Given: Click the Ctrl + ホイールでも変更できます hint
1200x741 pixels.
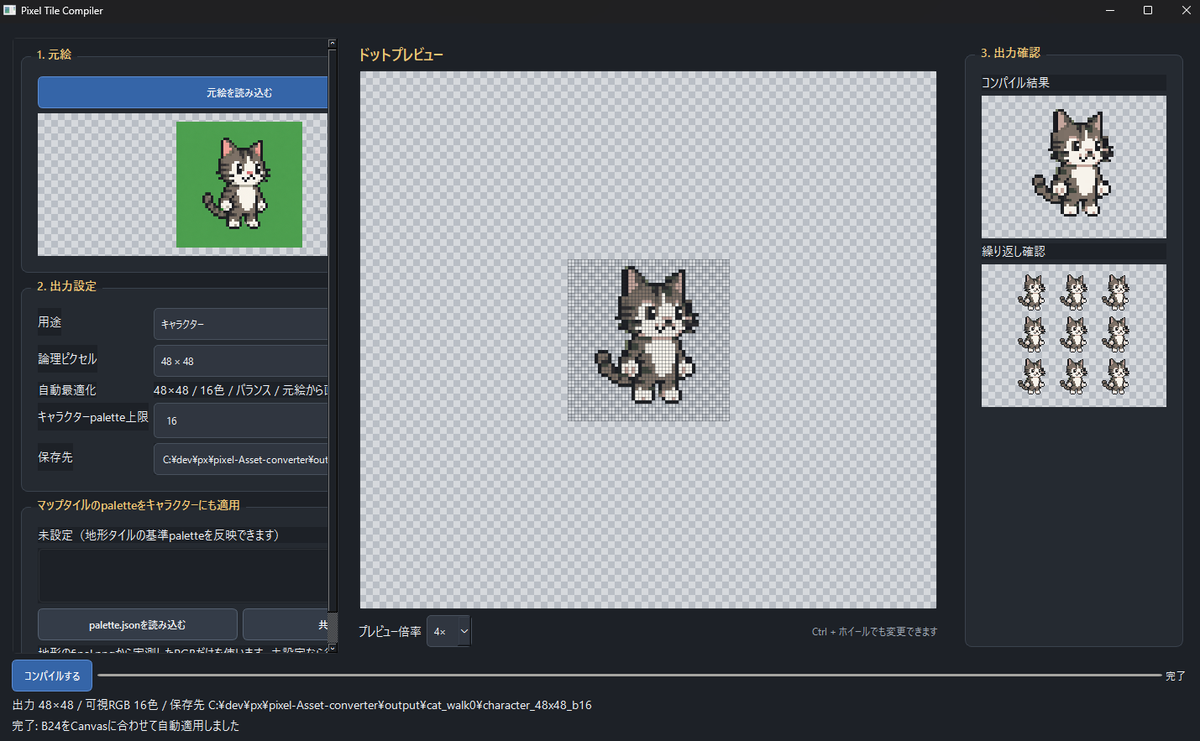Looking at the screenshot, I should pyautogui.click(x=874, y=632).
